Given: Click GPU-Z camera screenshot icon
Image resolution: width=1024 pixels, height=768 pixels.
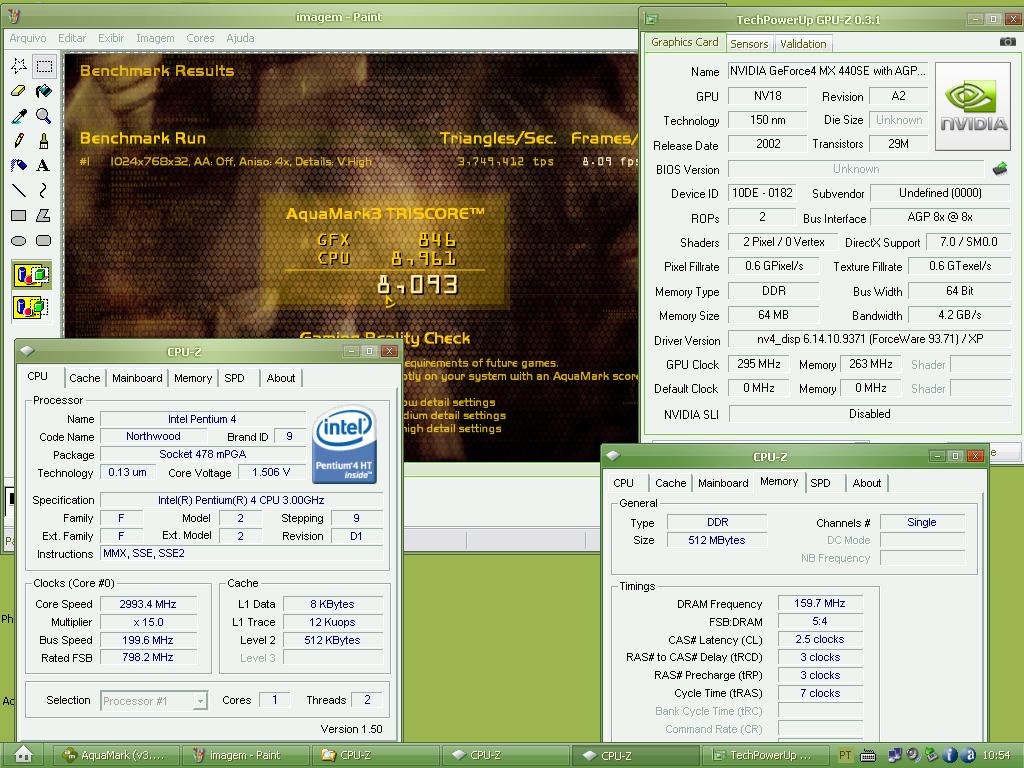Looking at the screenshot, I should point(1008,42).
